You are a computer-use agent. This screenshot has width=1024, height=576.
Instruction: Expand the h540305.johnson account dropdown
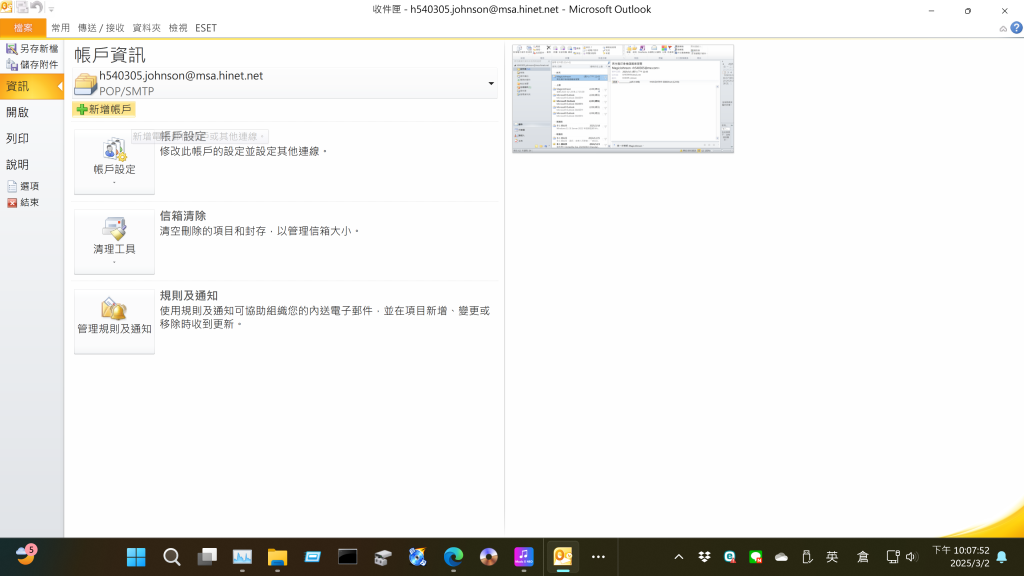pyautogui.click(x=491, y=83)
